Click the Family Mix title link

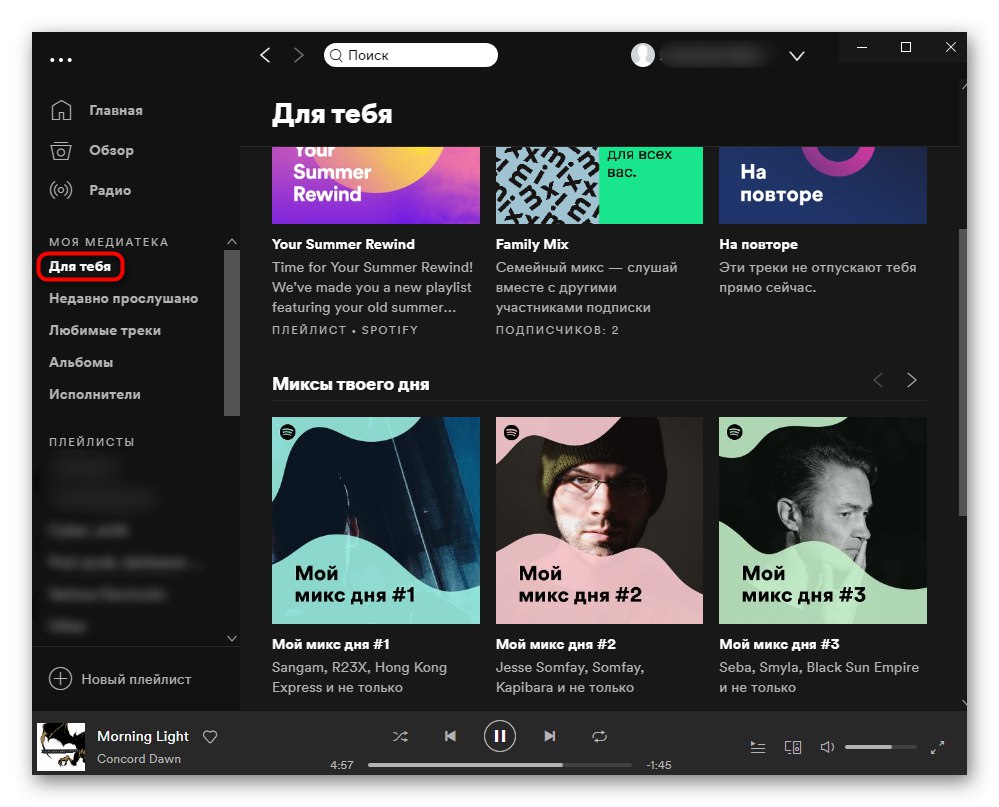pyautogui.click(x=532, y=245)
